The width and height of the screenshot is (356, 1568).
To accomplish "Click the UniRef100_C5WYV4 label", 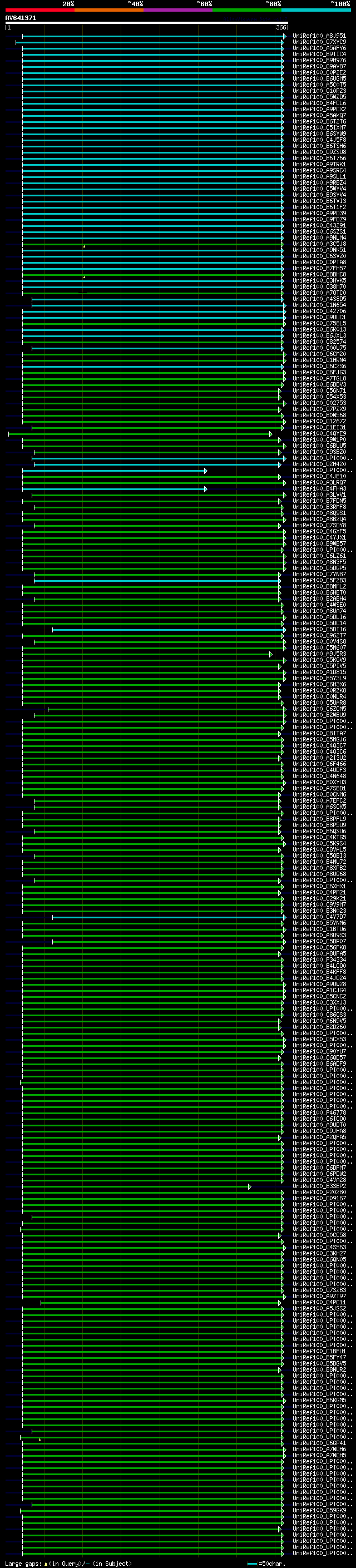I will pyautogui.click(x=319, y=189).
